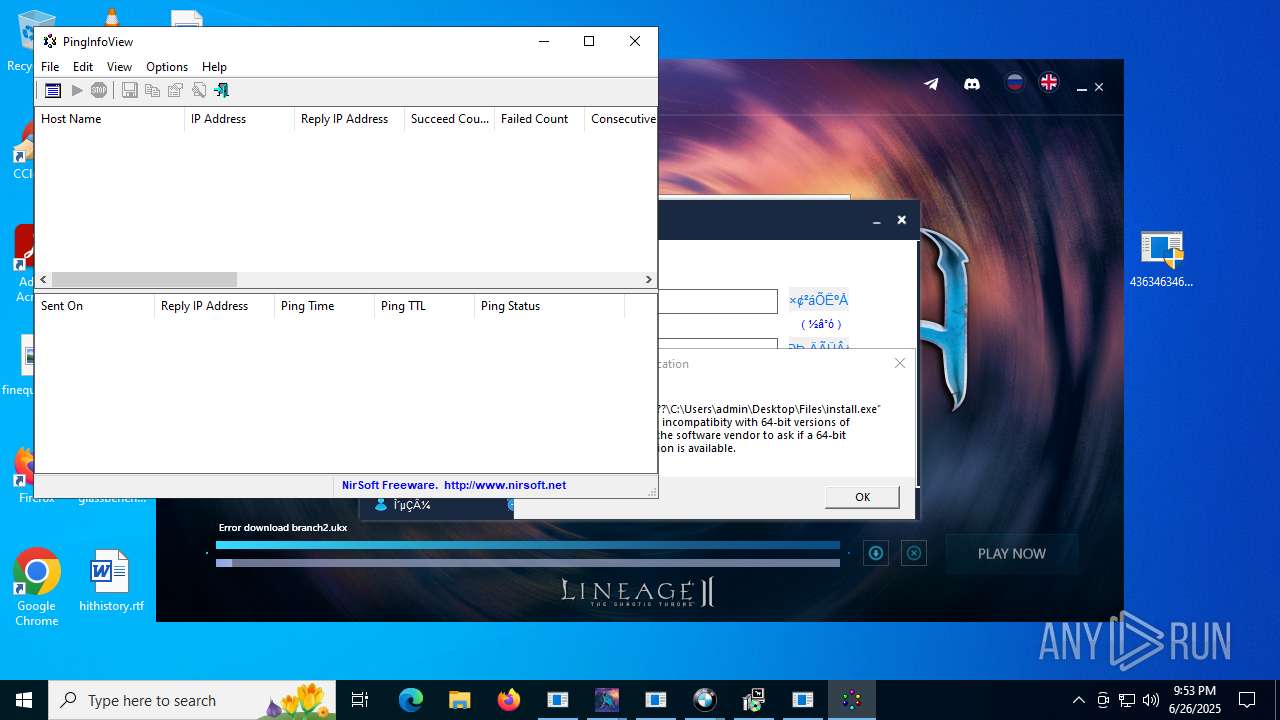This screenshot has height=720, width=1280.
Task: Click the Discord icon in the launcher
Action: click(971, 84)
